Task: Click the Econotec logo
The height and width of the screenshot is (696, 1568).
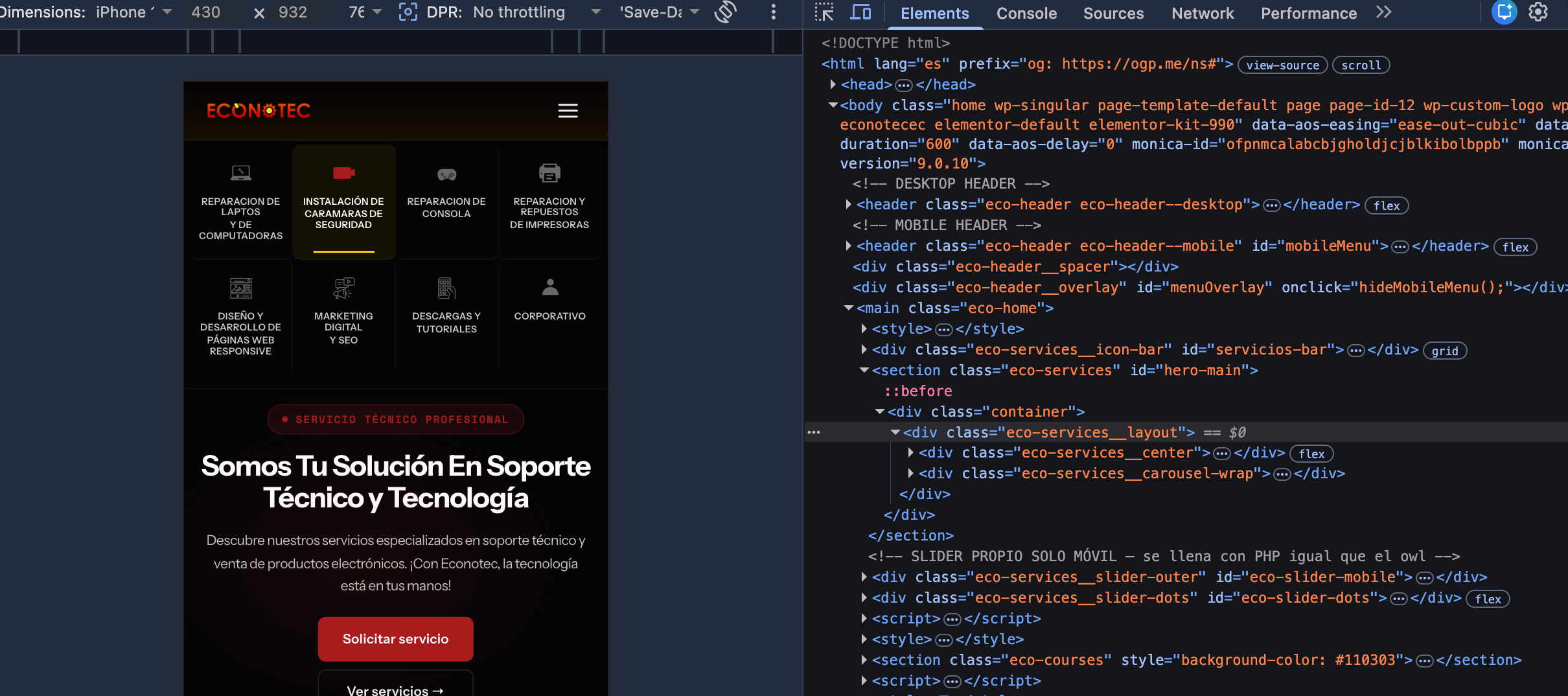Action: (259, 111)
